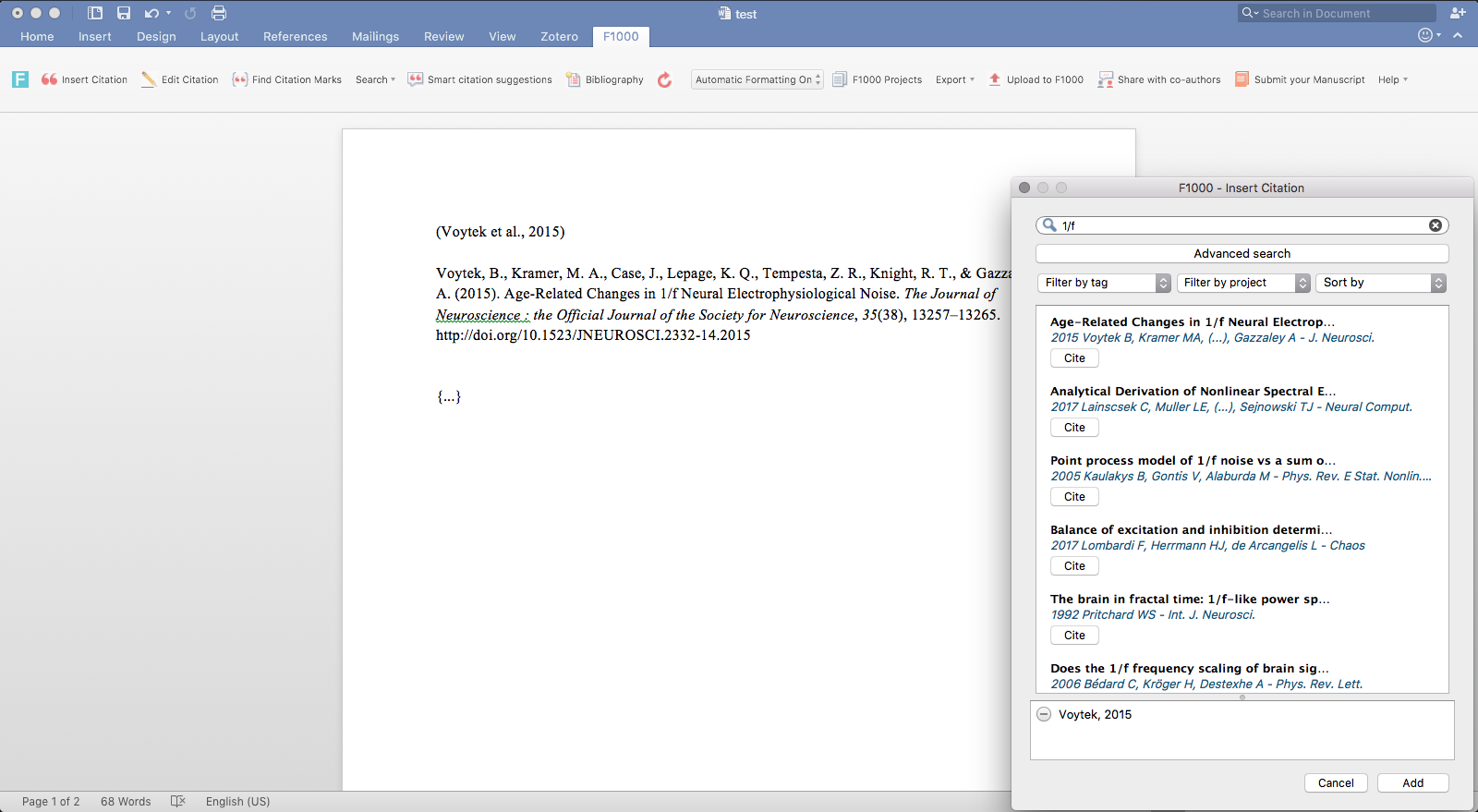Screen dimensions: 1478x812
Task: Open F1000 Projects
Action: [x=878, y=79]
